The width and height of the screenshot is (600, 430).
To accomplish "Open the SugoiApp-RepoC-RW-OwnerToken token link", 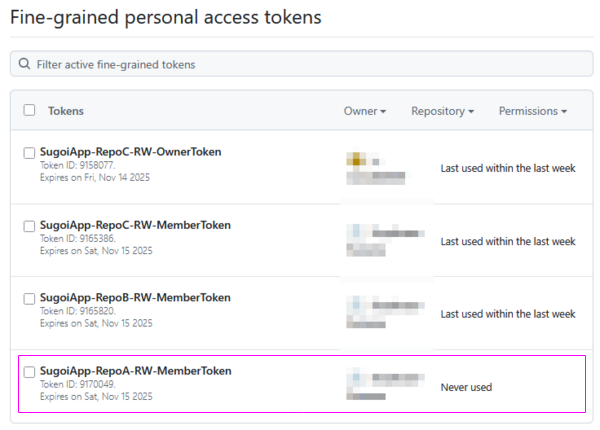I will (130, 152).
